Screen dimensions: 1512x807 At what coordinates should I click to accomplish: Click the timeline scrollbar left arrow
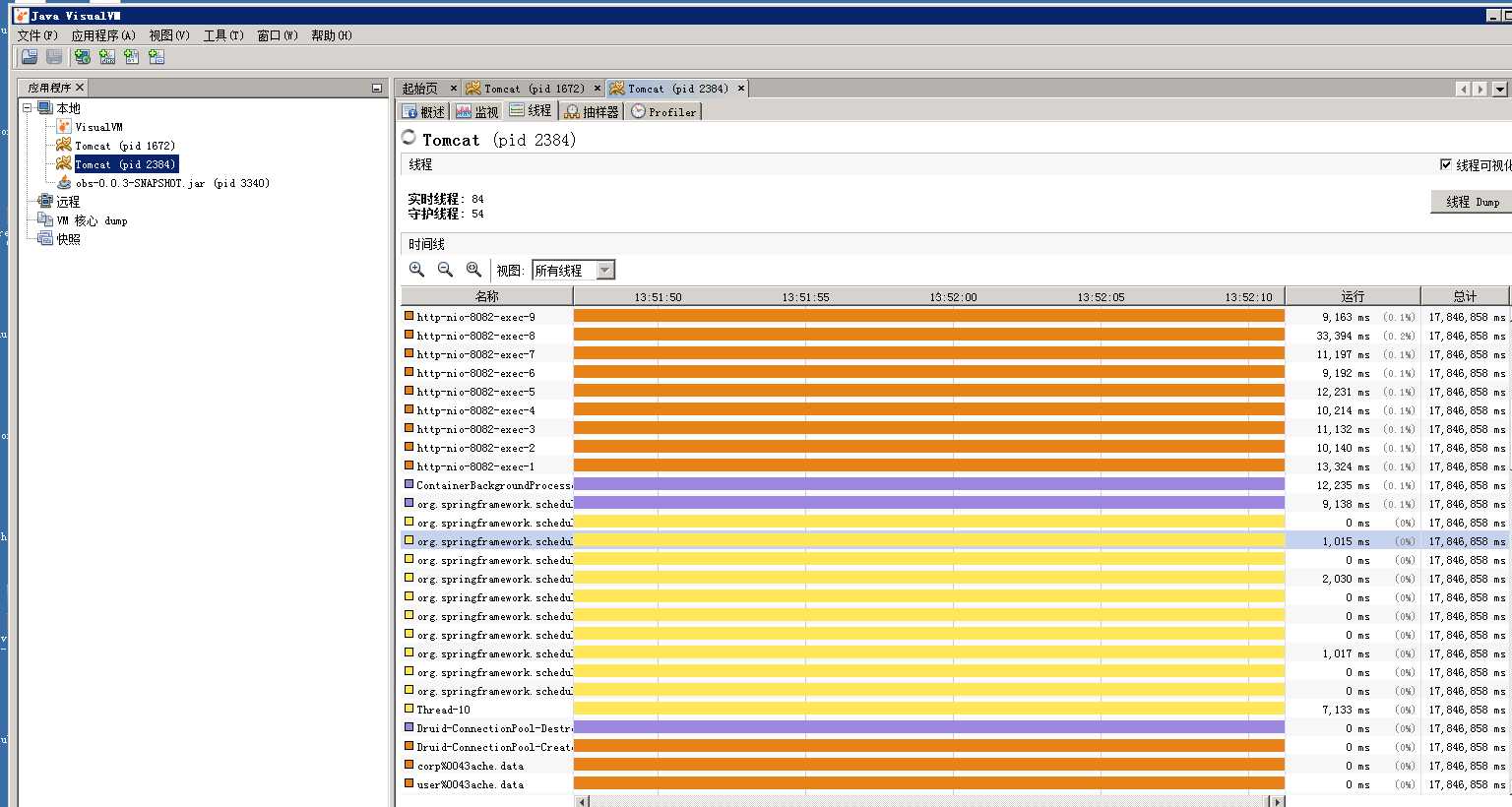[x=583, y=801]
